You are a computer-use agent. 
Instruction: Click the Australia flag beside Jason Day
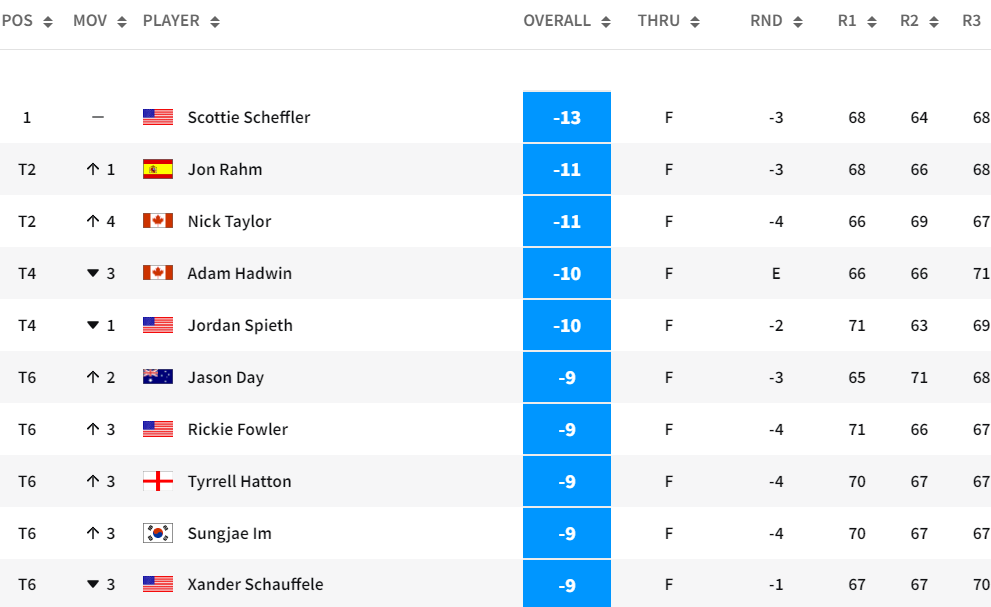158,377
